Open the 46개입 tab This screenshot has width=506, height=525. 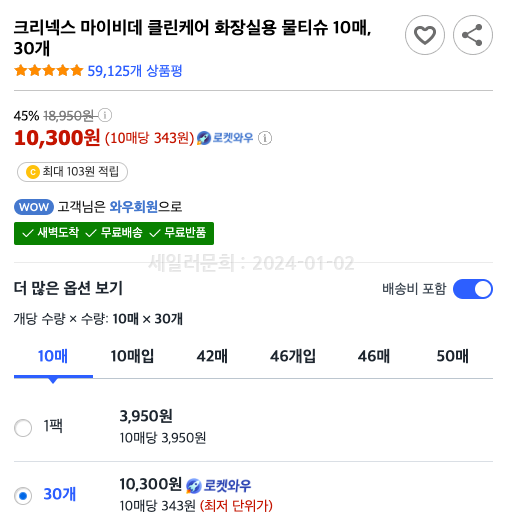(293, 356)
